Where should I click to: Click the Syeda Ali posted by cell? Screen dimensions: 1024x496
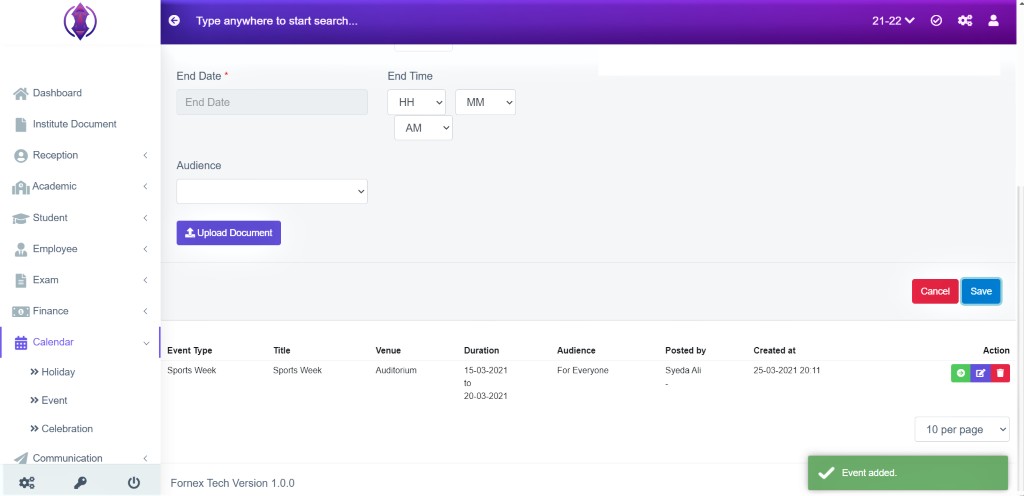coord(683,371)
